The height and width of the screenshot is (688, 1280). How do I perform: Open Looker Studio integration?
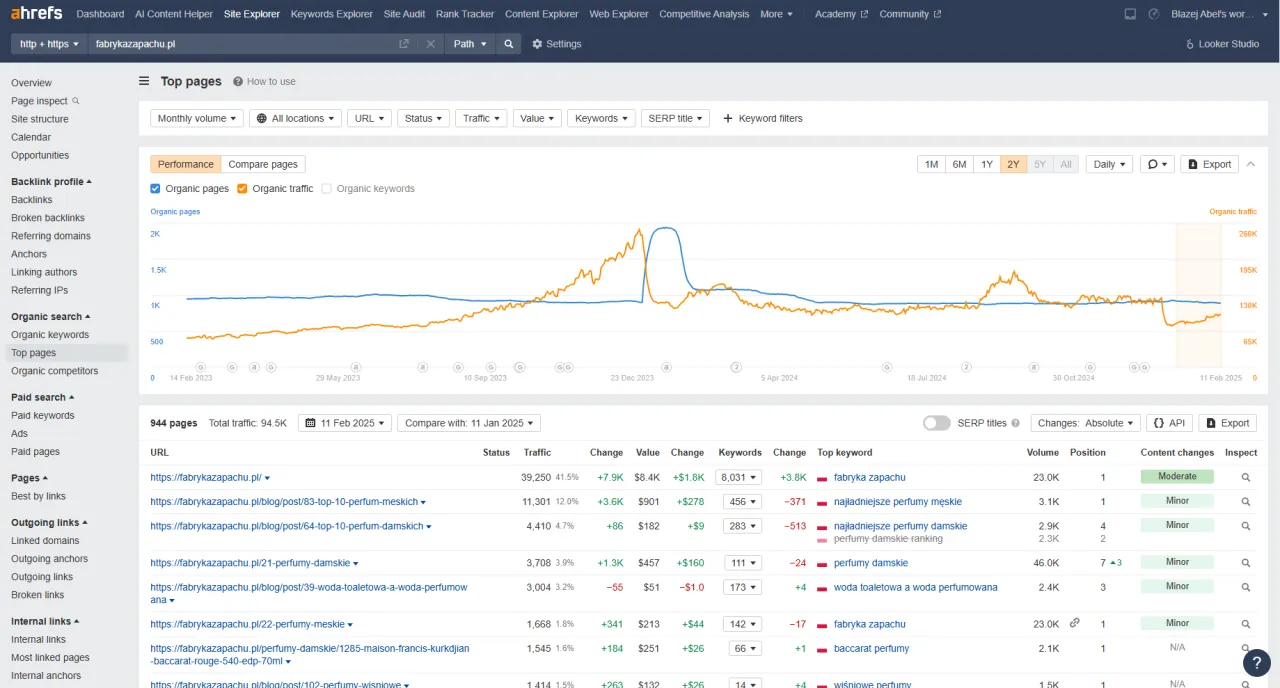click(1221, 44)
